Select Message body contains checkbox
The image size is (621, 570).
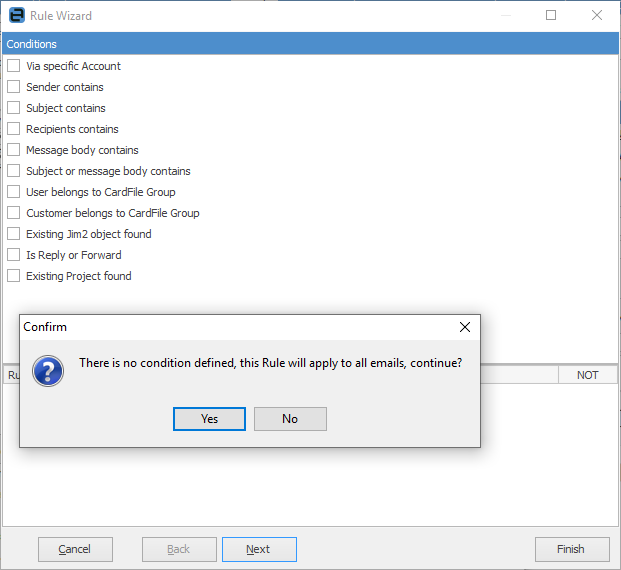point(13,150)
